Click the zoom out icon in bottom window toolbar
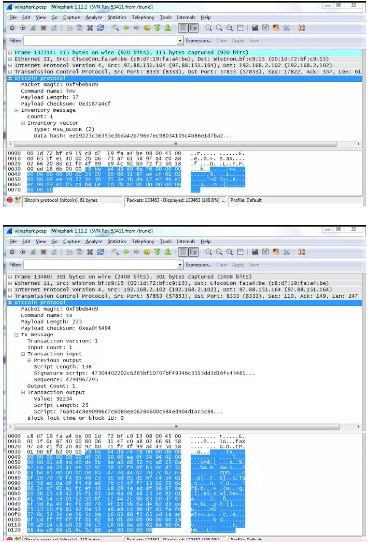368x542 pixels. point(219,252)
